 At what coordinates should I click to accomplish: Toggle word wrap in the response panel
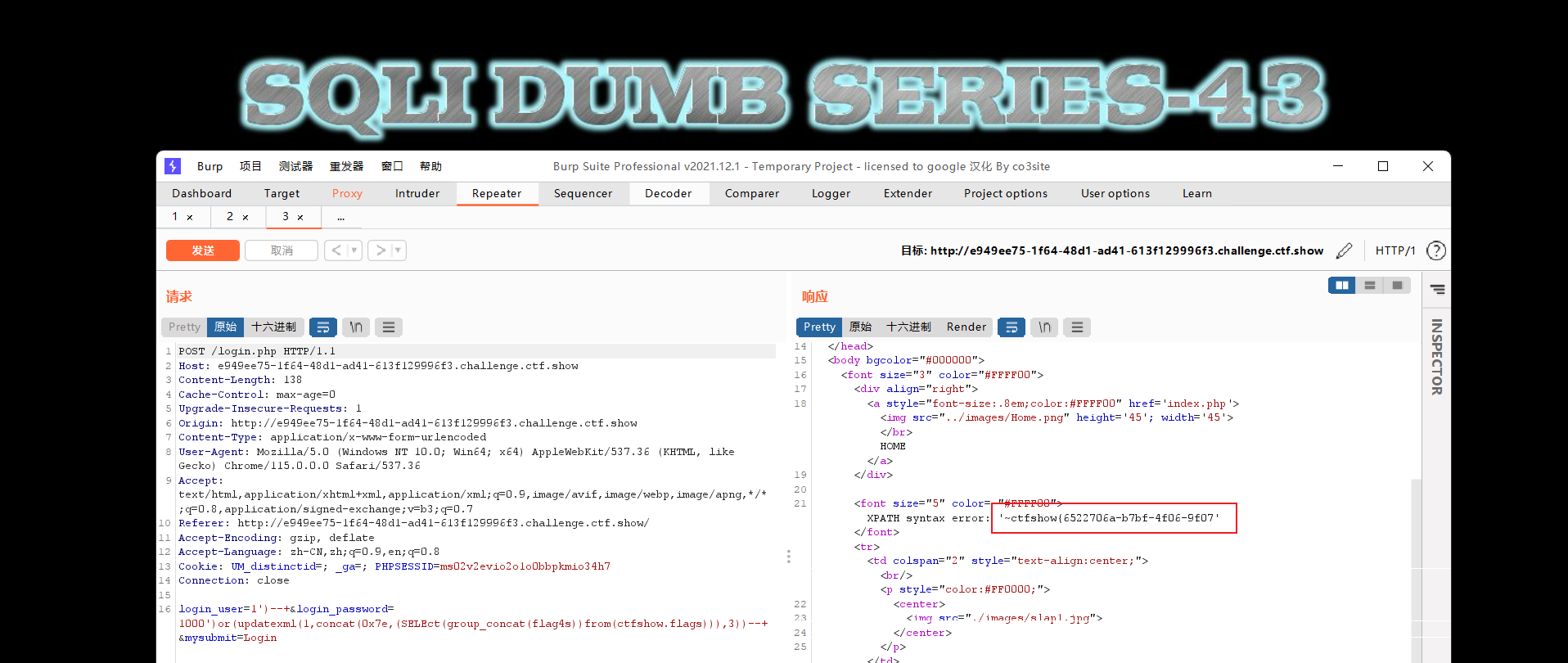1012,327
